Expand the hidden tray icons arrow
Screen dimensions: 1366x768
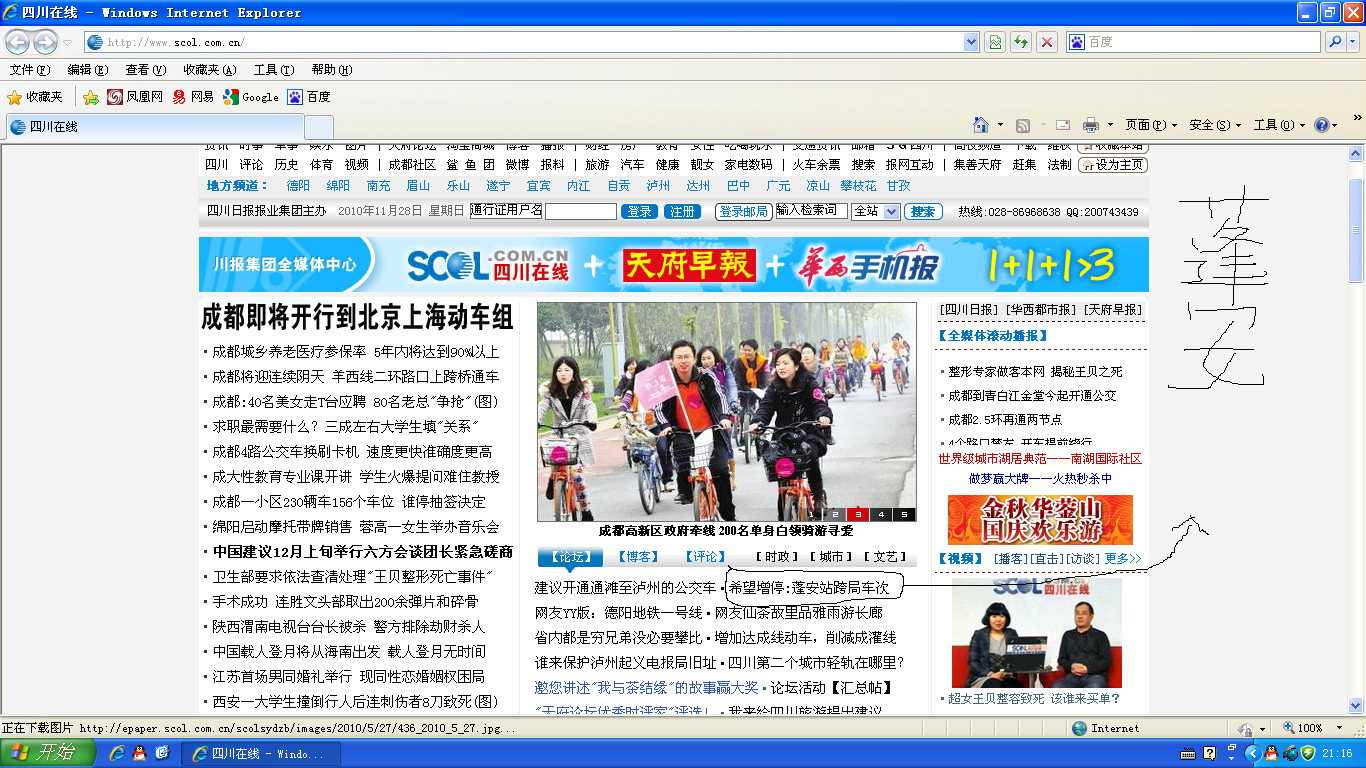(x=1251, y=753)
